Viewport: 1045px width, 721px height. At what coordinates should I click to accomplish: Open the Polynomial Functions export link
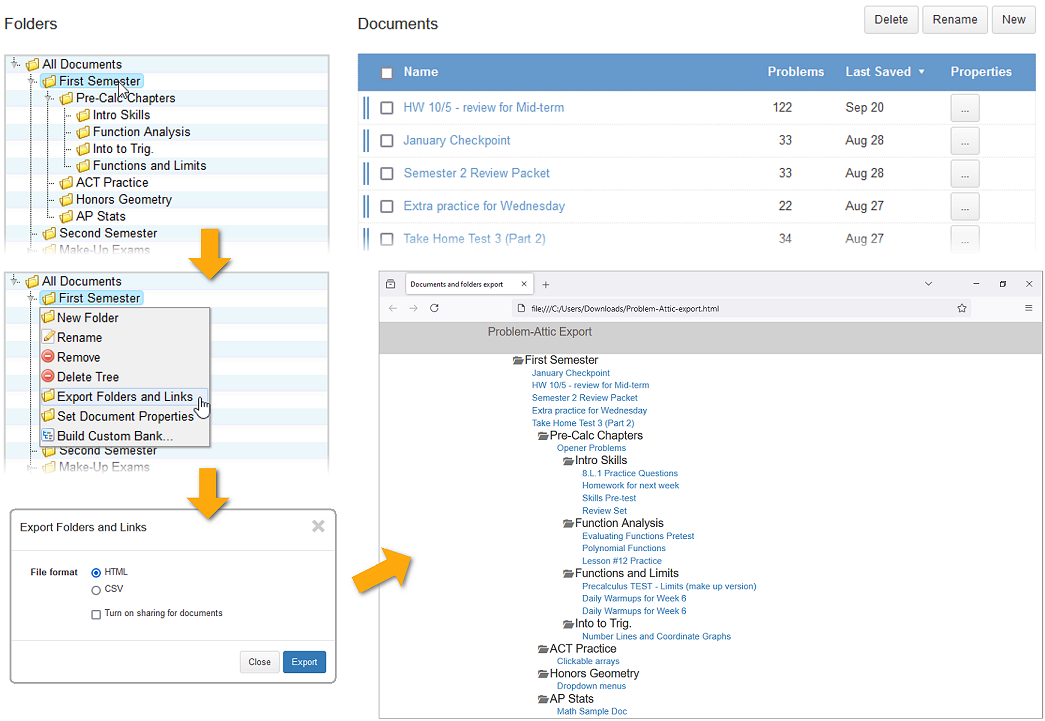coord(623,548)
